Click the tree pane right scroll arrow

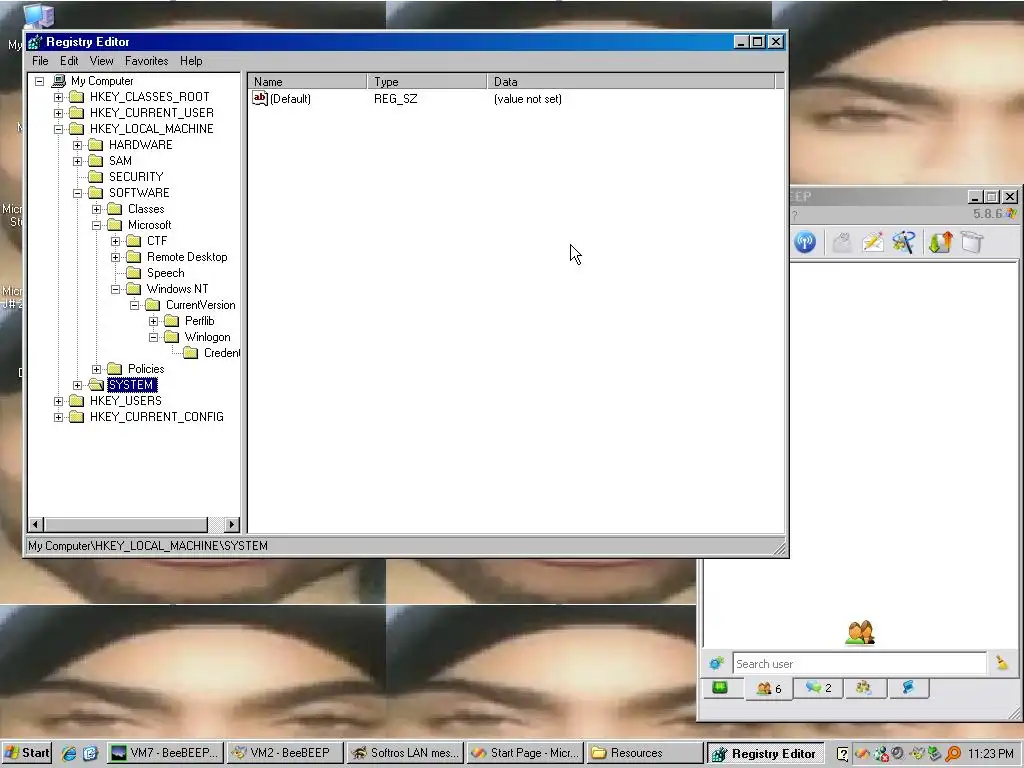[x=232, y=524]
